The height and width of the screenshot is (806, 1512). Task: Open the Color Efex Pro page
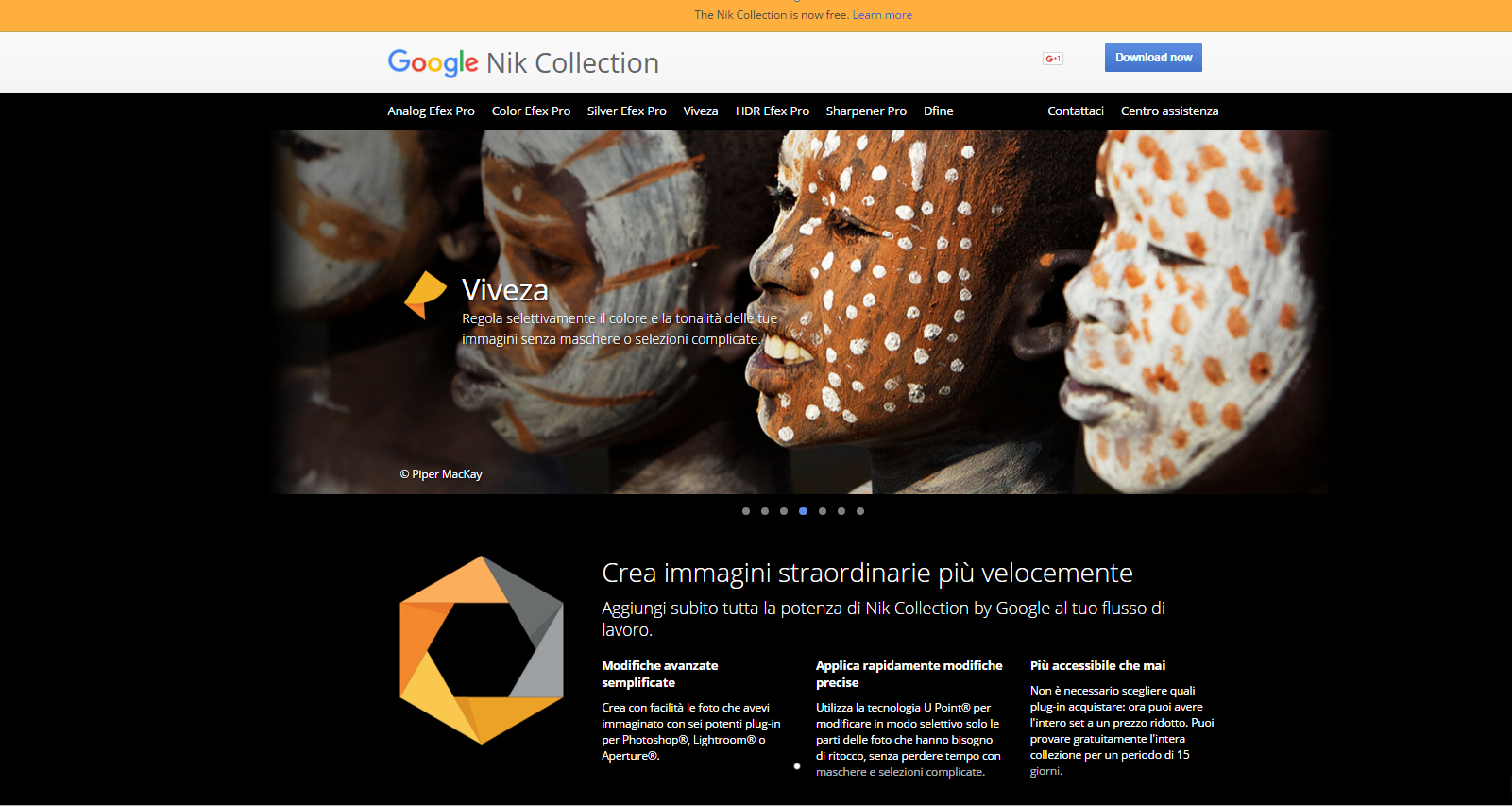(x=531, y=111)
